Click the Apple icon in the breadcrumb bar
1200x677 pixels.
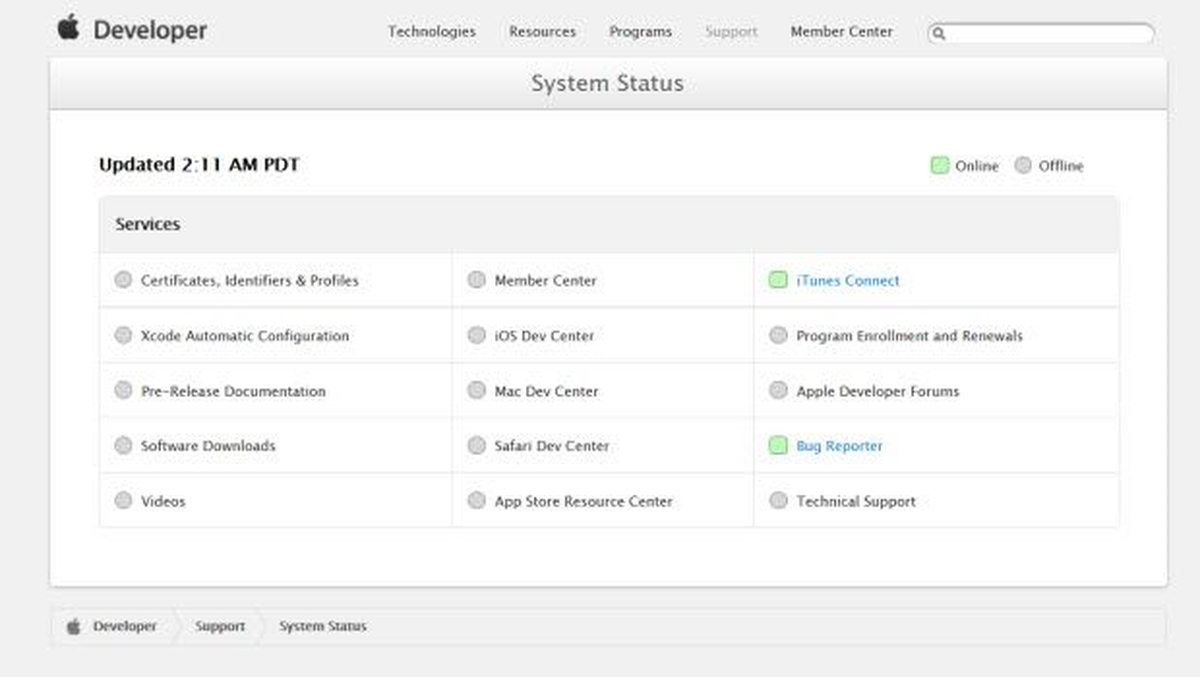point(73,626)
